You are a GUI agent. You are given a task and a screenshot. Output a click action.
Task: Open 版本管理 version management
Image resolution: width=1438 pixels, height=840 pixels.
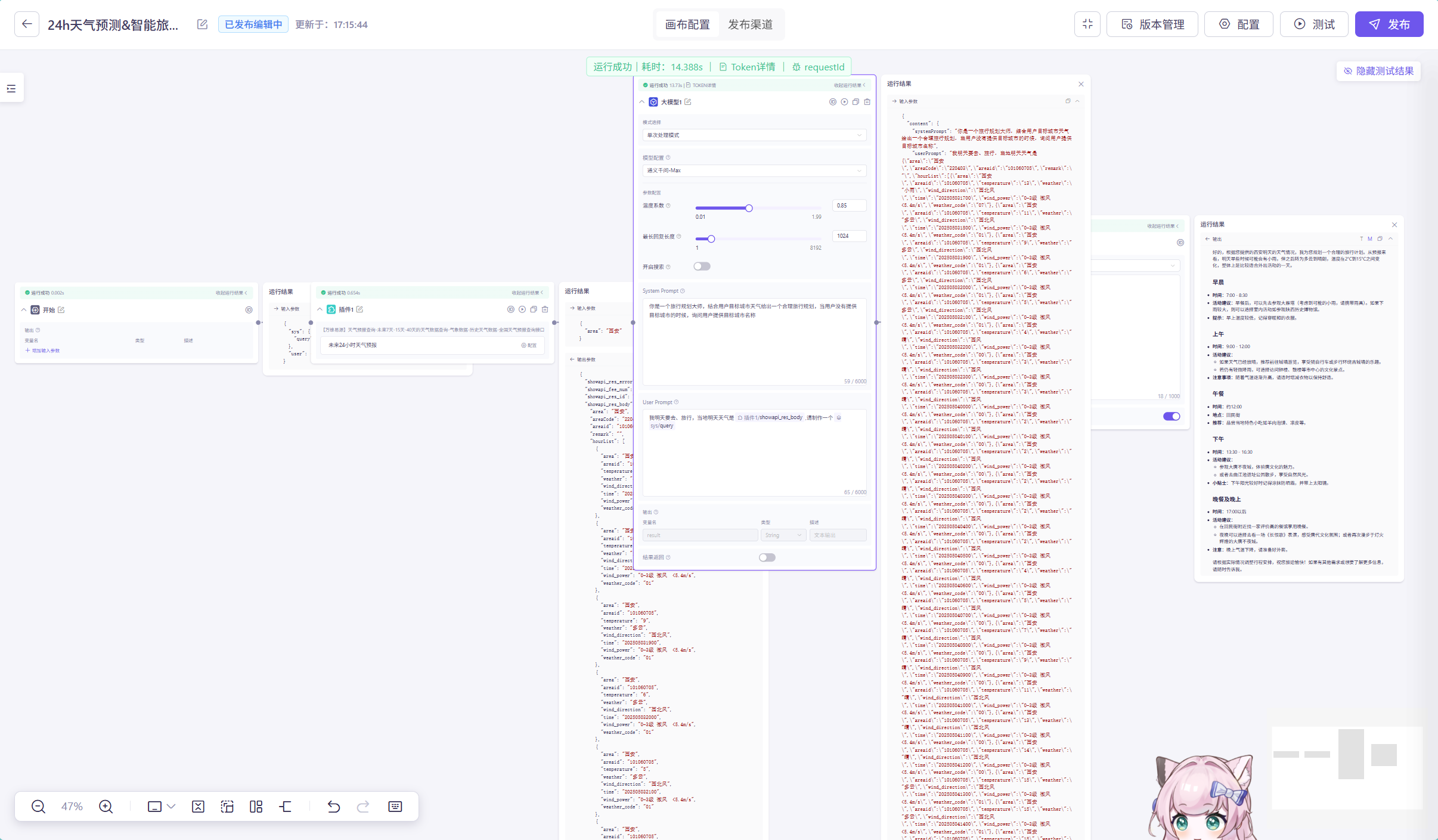click(1152, 24)
